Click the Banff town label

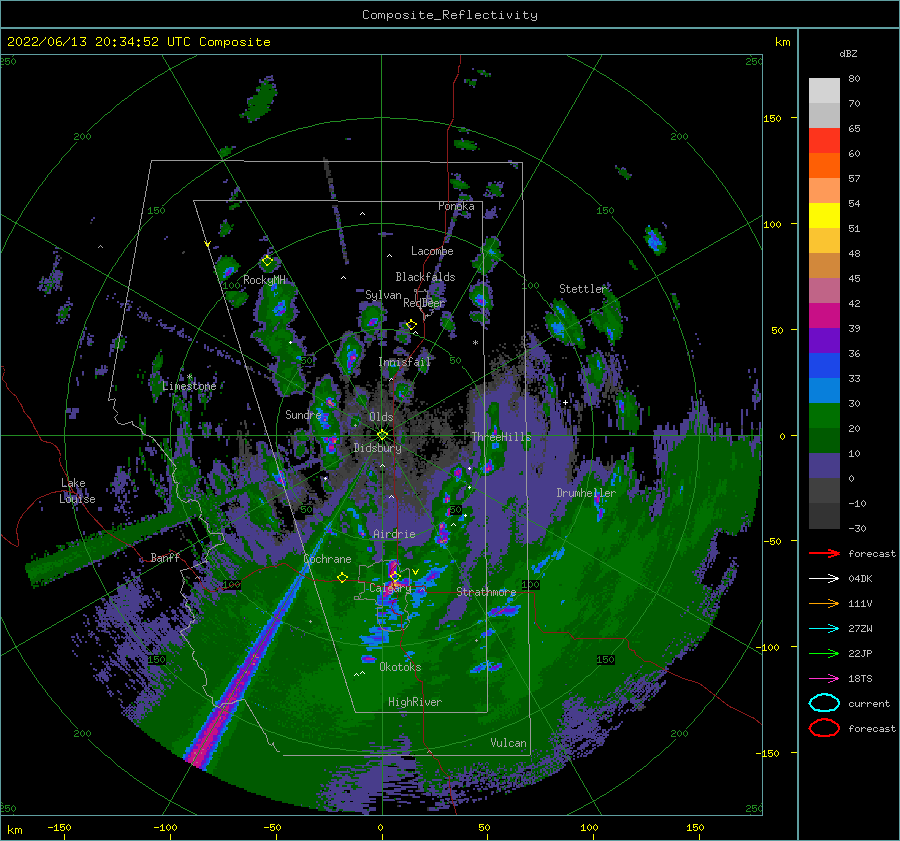point(165,557)
